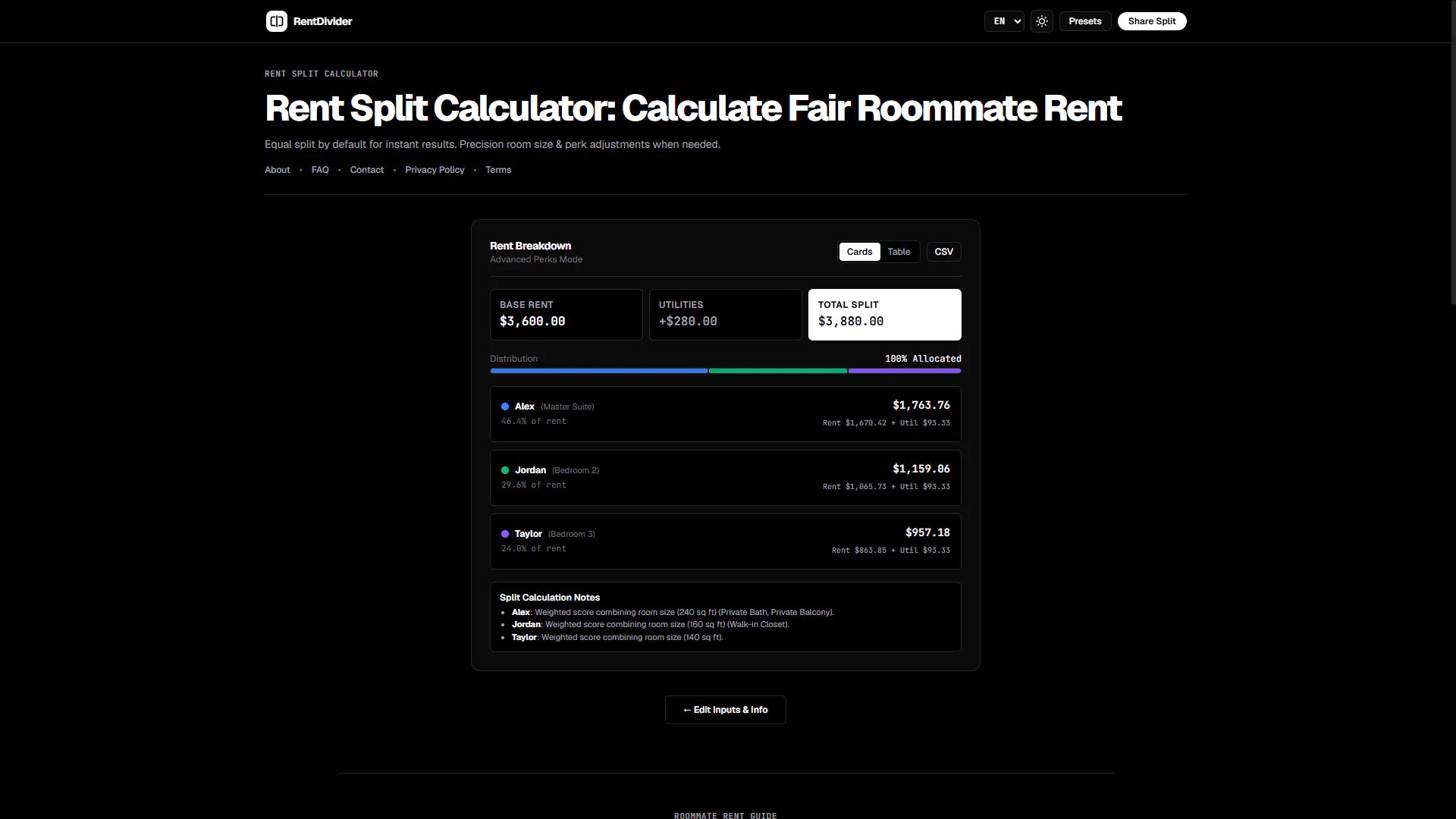The image size is (1456, 819).
Task: Click the 'Advanced Perks Mode' subtitle
Action: point(536,259)
